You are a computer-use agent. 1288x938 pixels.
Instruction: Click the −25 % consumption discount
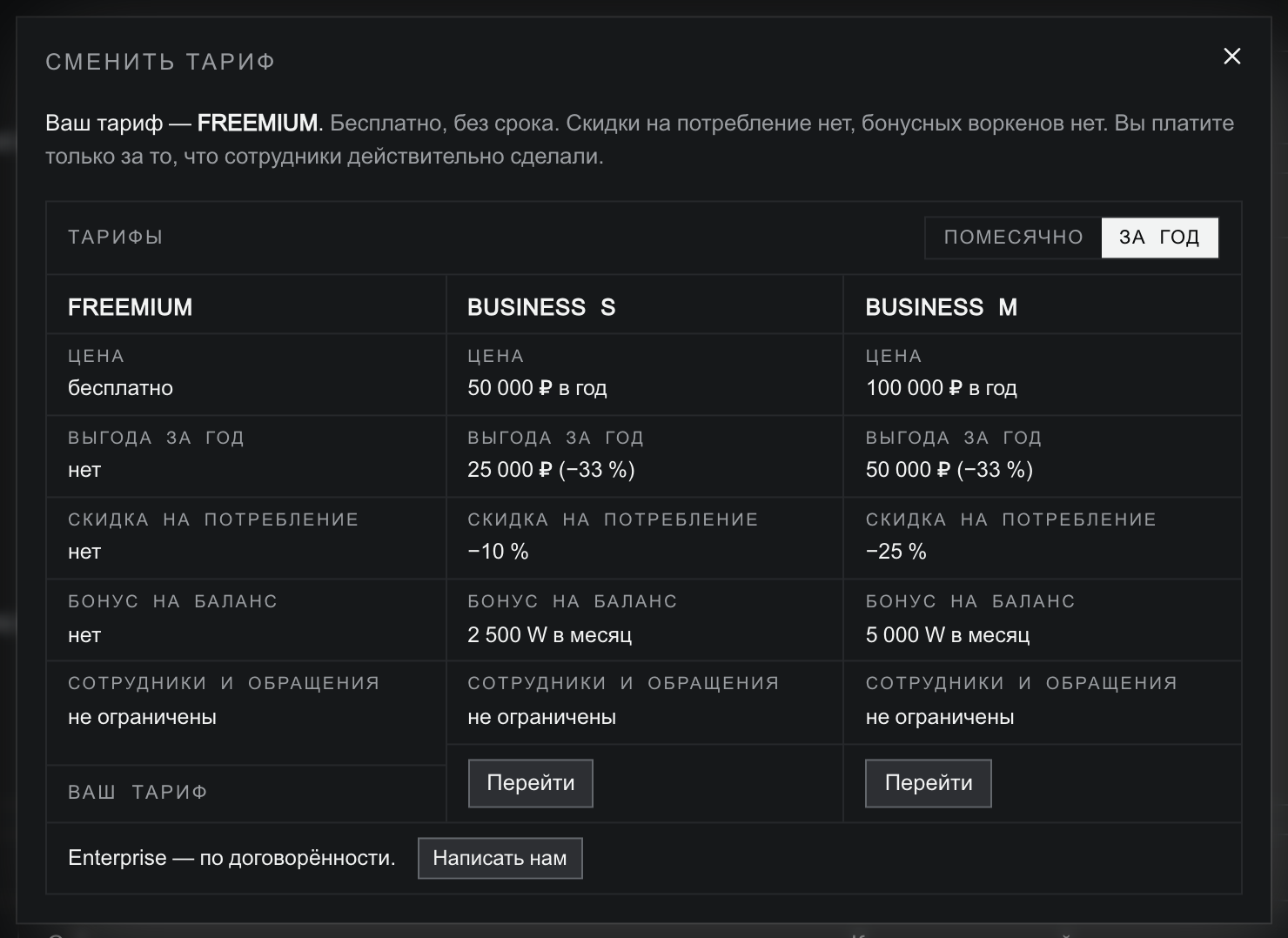pyautogui.click(x=896, y=552)
